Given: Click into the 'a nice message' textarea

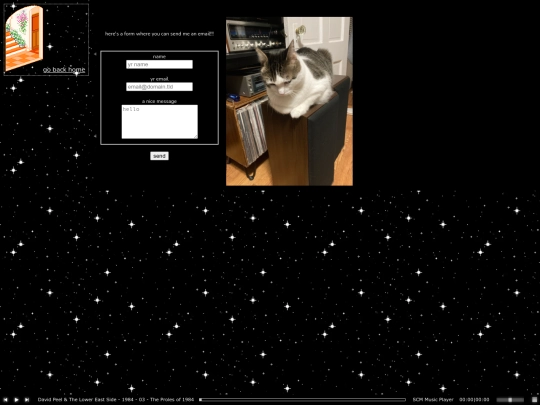Looking at the screenshot, I should (x=160, y=122).
